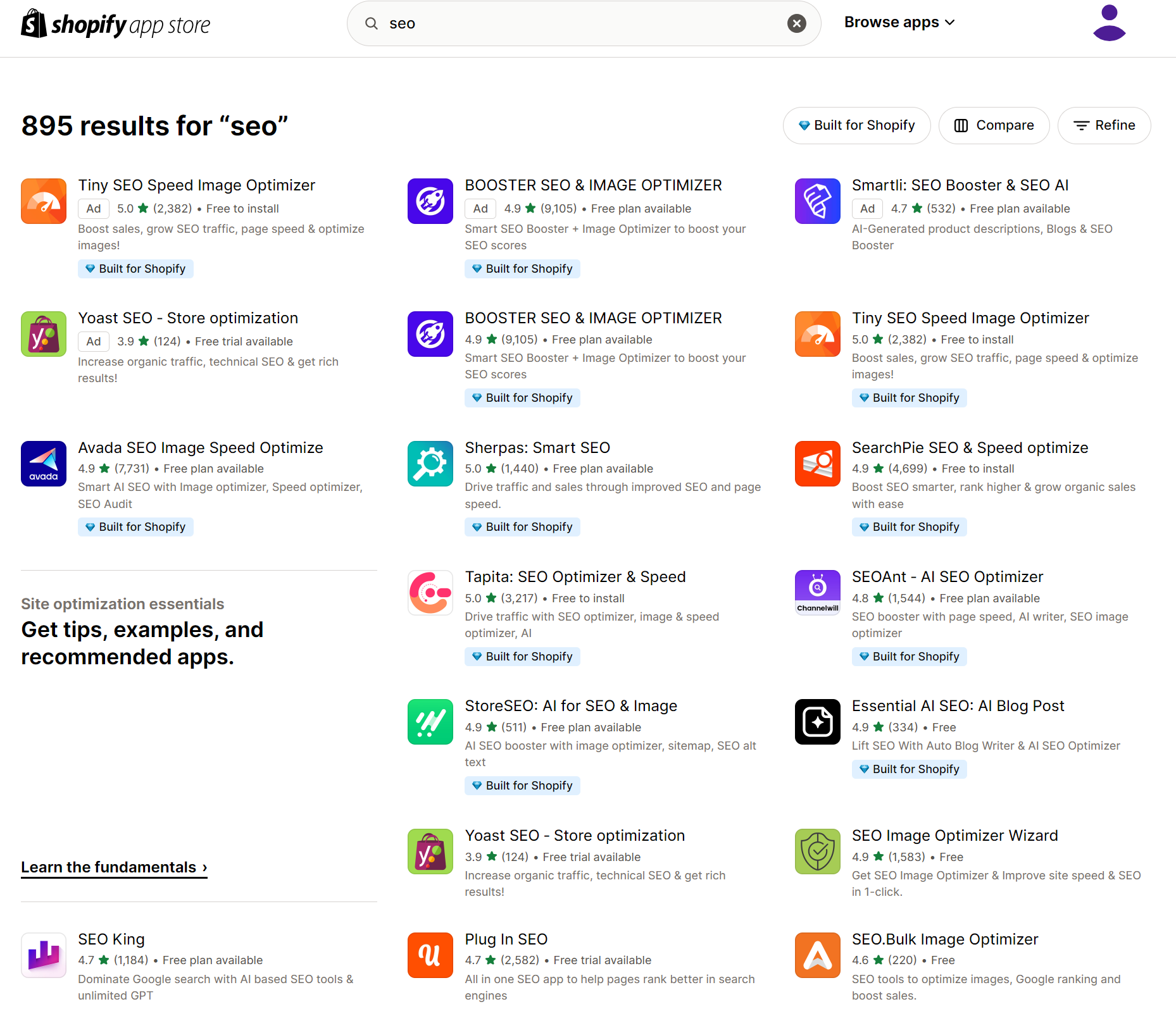Viewport: 1176px width, 1016px height.
Task: Open SEO.Bulk Image Optimizer title link
Action: [945, 939]
